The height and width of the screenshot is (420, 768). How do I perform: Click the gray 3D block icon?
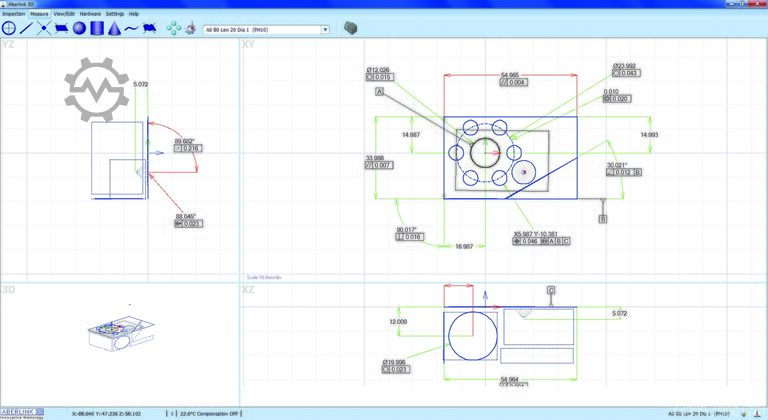click(351, 29)
